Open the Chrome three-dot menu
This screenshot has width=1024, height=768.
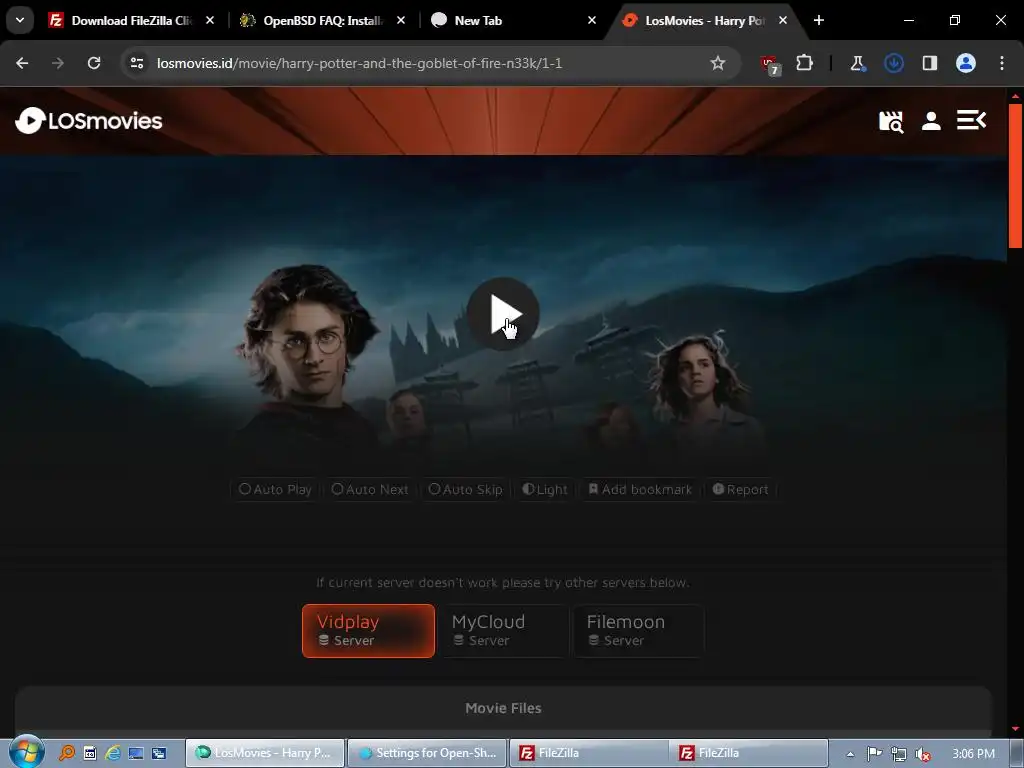1002,63
